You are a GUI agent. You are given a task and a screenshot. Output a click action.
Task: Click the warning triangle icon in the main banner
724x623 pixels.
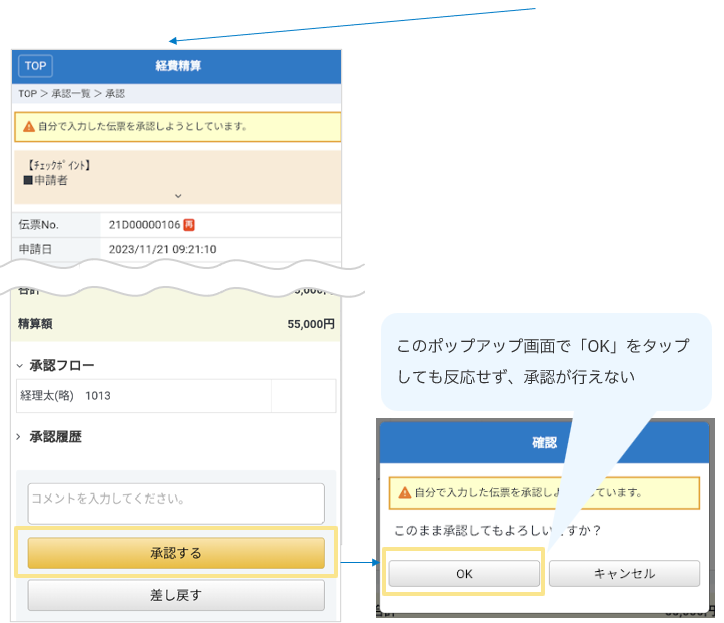pyautogui.click(x=28, y=127)
